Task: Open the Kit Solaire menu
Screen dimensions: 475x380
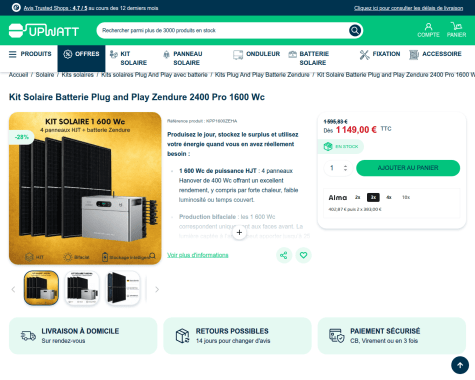Action: [x=128, y=58]
